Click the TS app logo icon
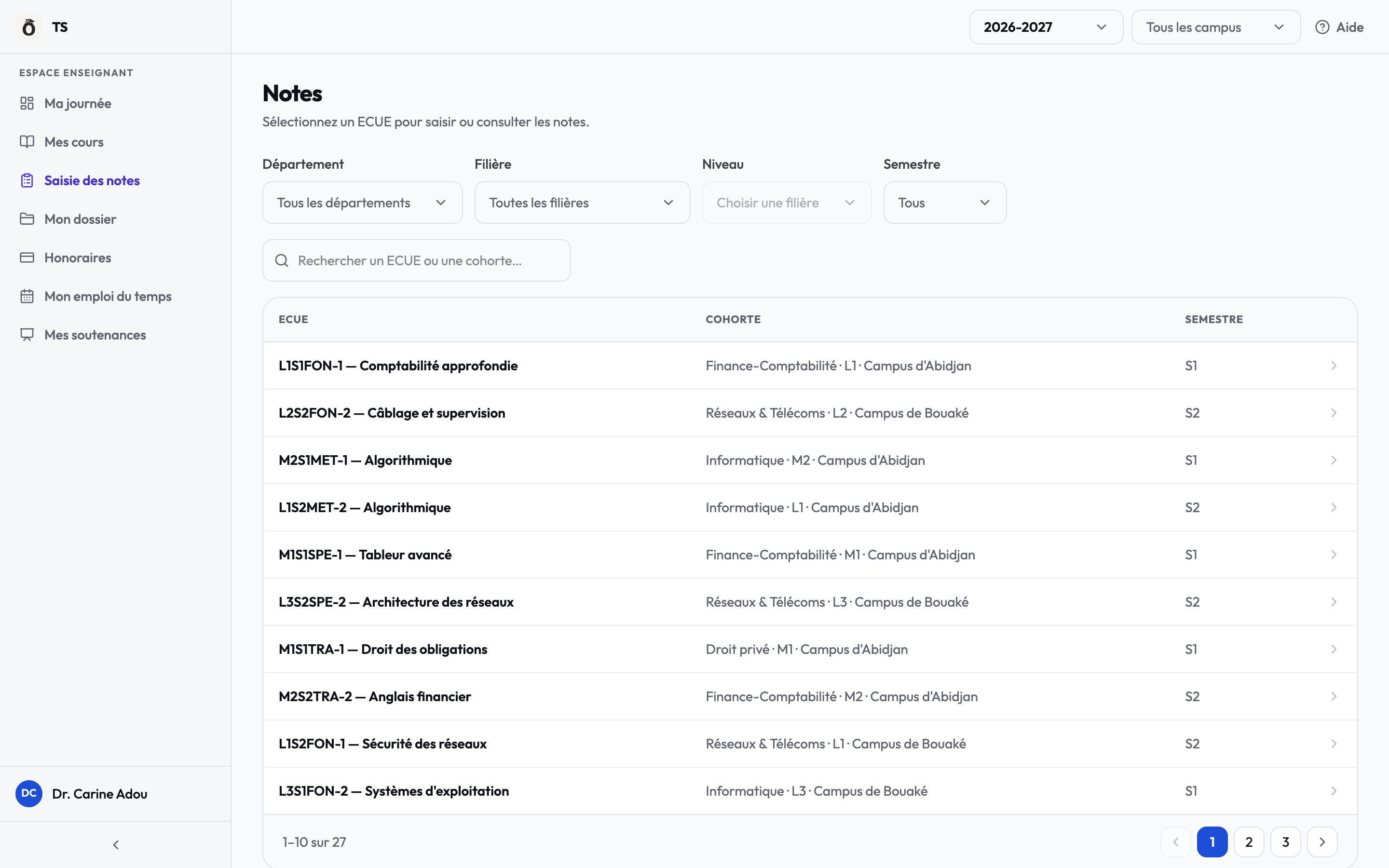 click(x=29, y=27)
